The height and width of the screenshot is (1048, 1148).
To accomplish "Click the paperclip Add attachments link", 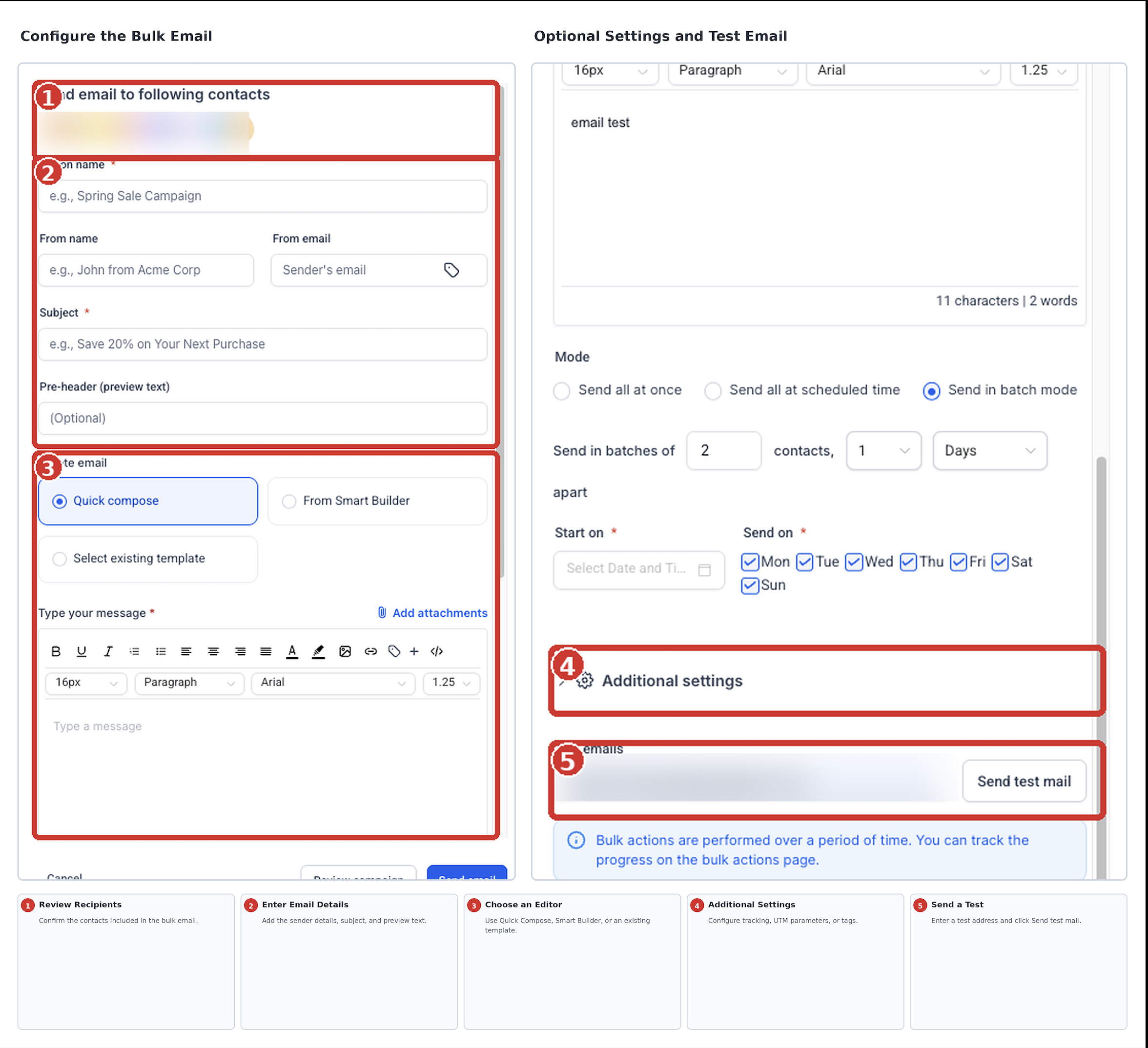I will 432,612.
